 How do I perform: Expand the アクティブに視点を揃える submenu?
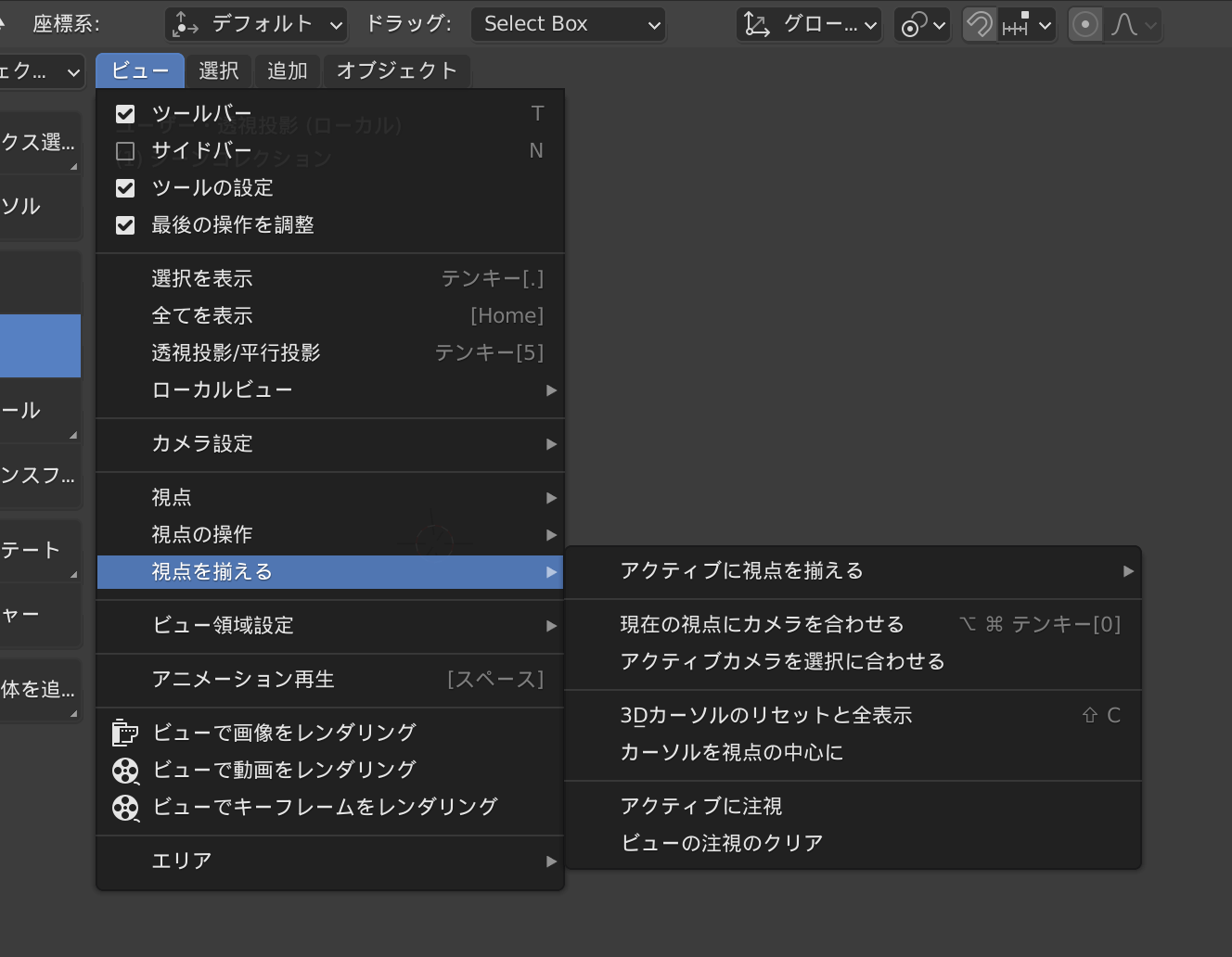coord(853,571)
